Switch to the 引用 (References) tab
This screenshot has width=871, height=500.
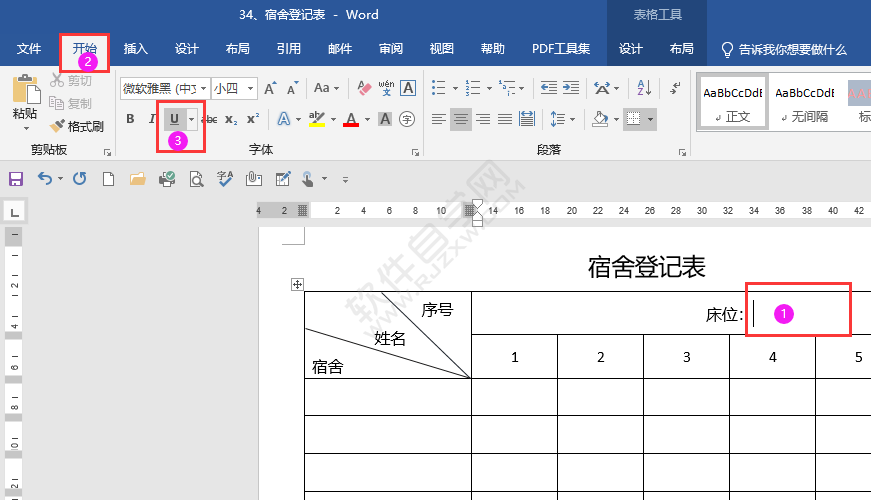(x=289, y=49)
